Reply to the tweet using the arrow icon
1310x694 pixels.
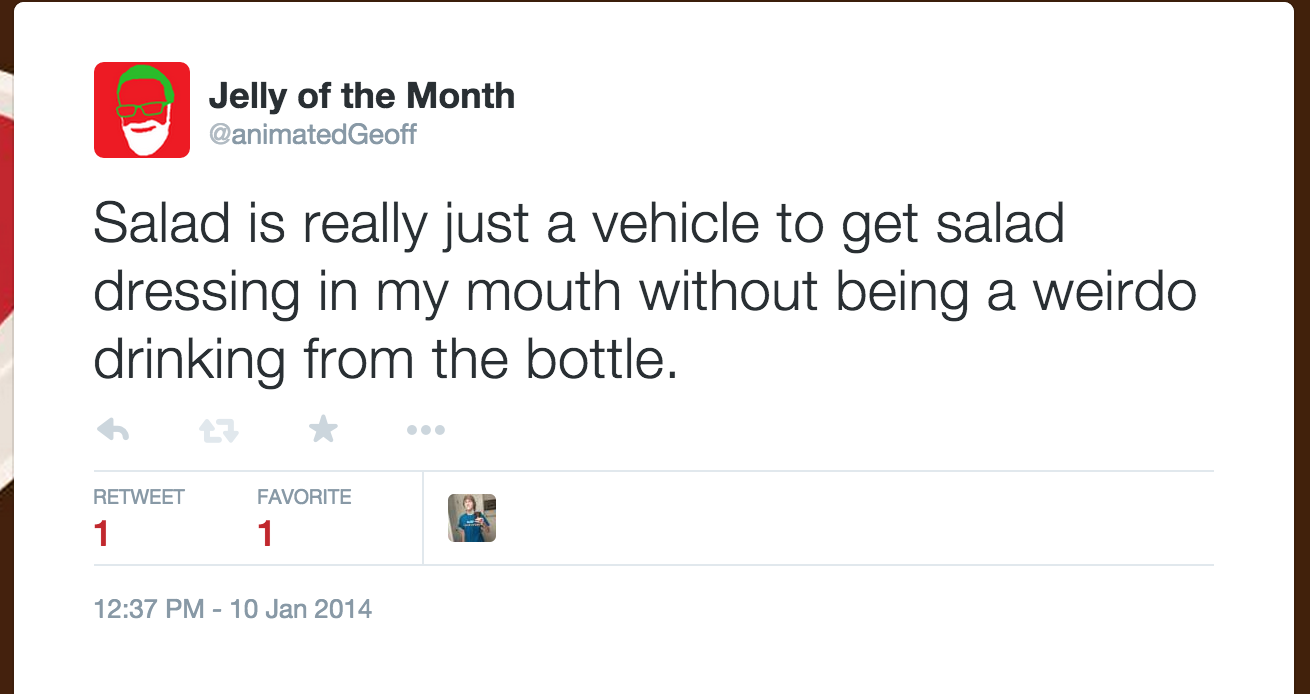(x=113, y=431)
